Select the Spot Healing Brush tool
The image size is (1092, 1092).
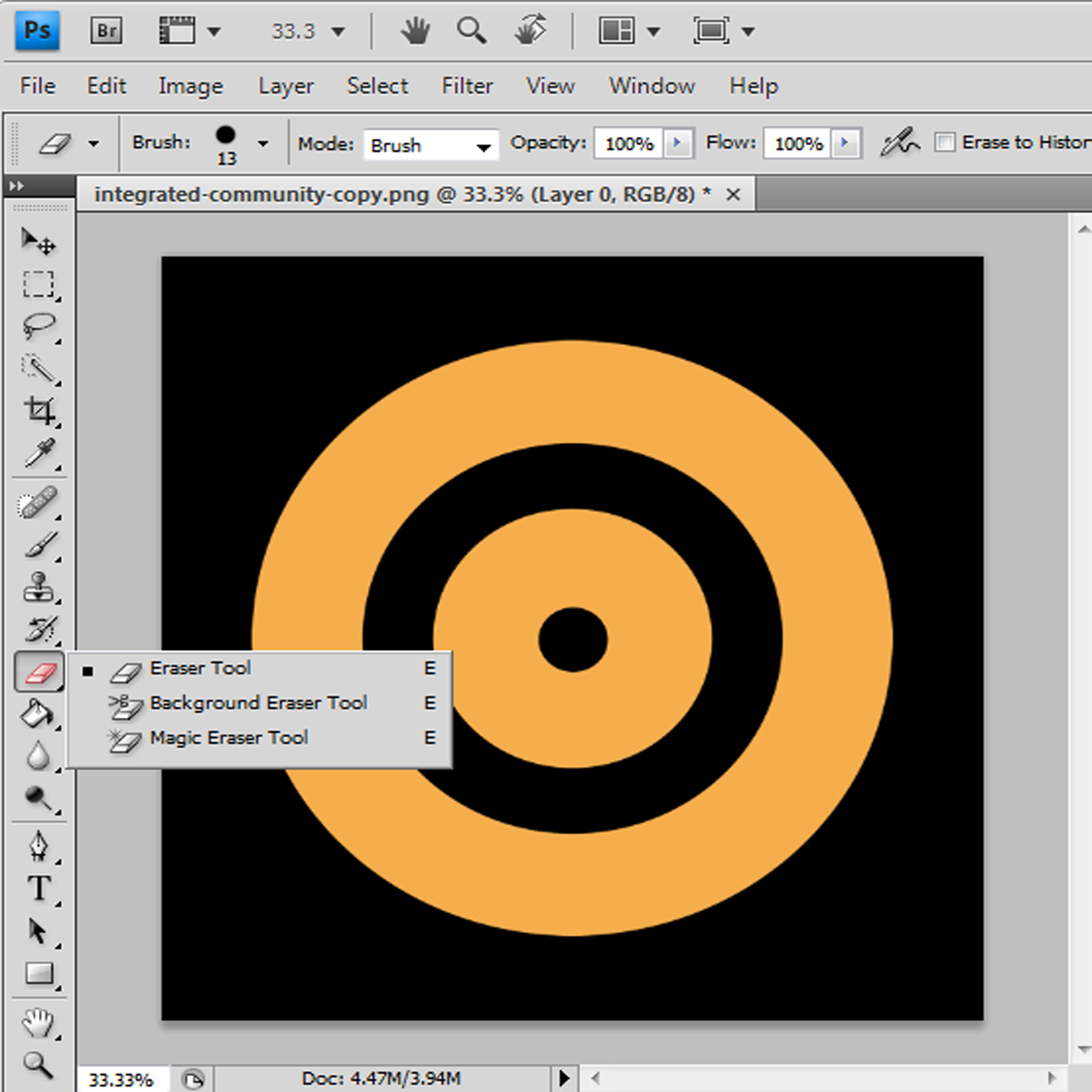coord(38,504)
